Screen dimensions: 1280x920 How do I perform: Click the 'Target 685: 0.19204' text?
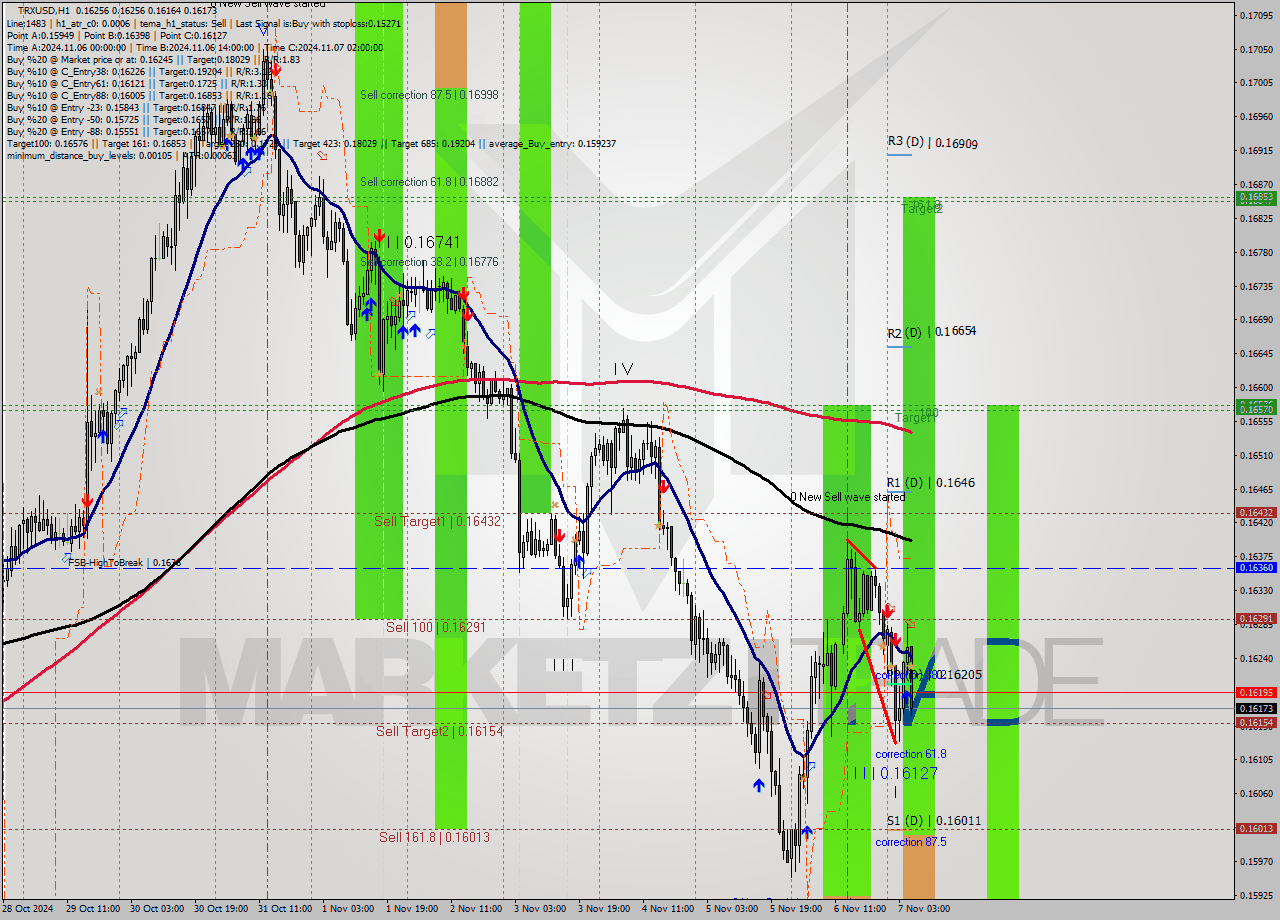click(x=435, y=143)
